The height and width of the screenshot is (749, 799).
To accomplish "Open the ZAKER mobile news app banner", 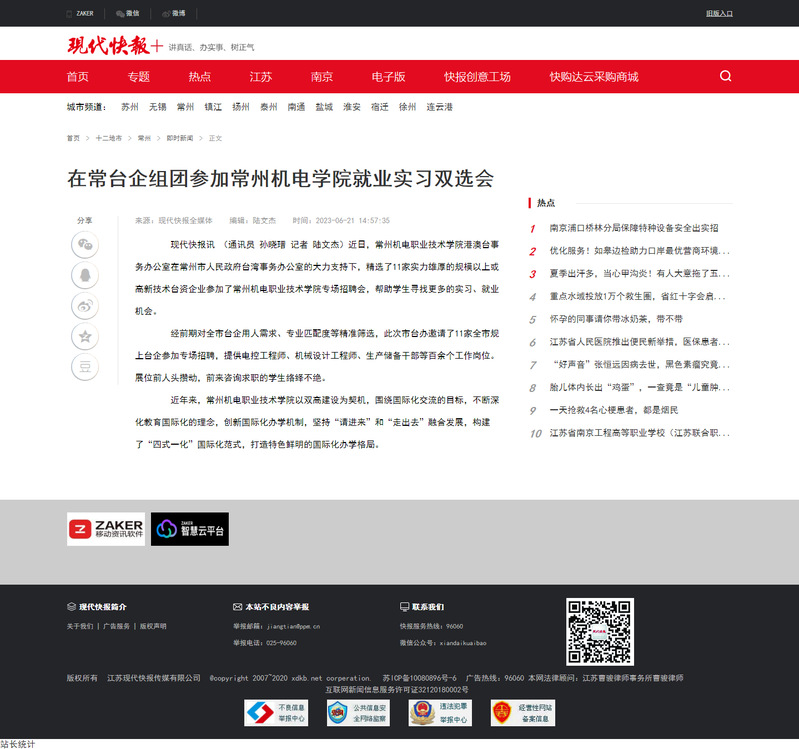I will point(106,529).
